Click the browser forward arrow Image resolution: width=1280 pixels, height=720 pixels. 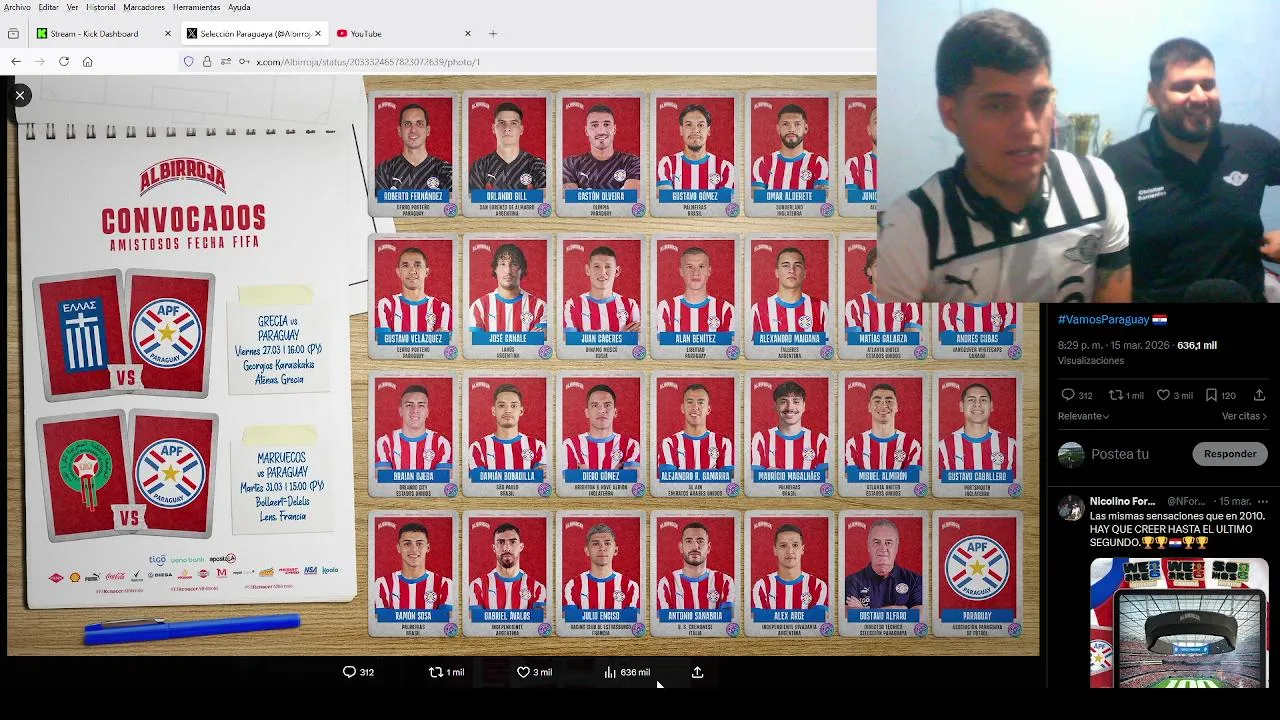40,61
